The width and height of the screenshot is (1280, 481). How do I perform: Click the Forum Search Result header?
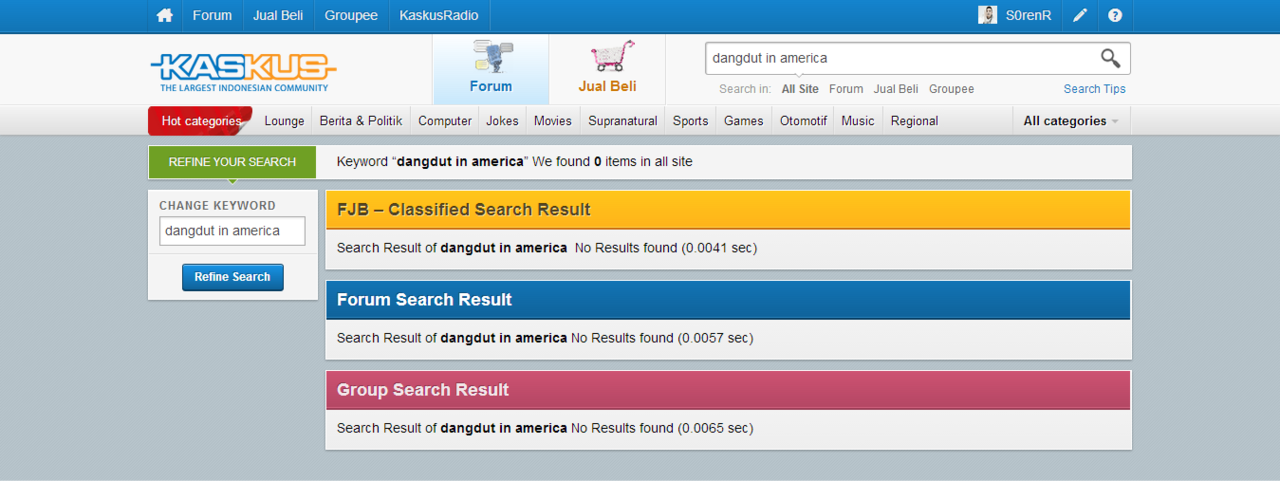point(728,300)
